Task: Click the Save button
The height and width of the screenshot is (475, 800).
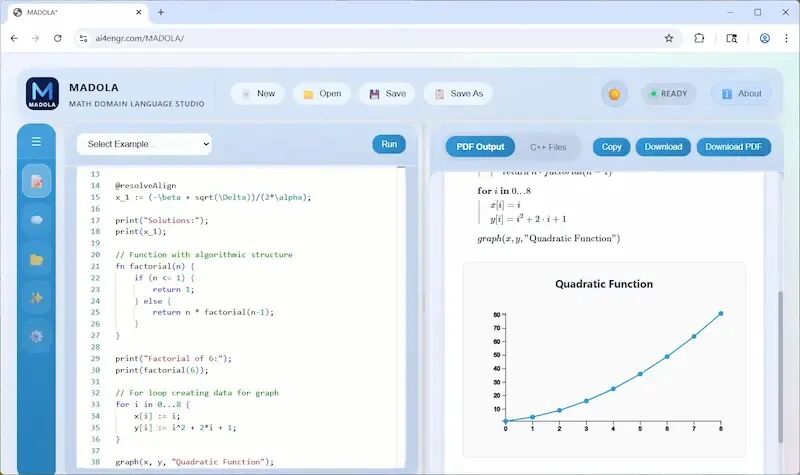Action: 387,94
